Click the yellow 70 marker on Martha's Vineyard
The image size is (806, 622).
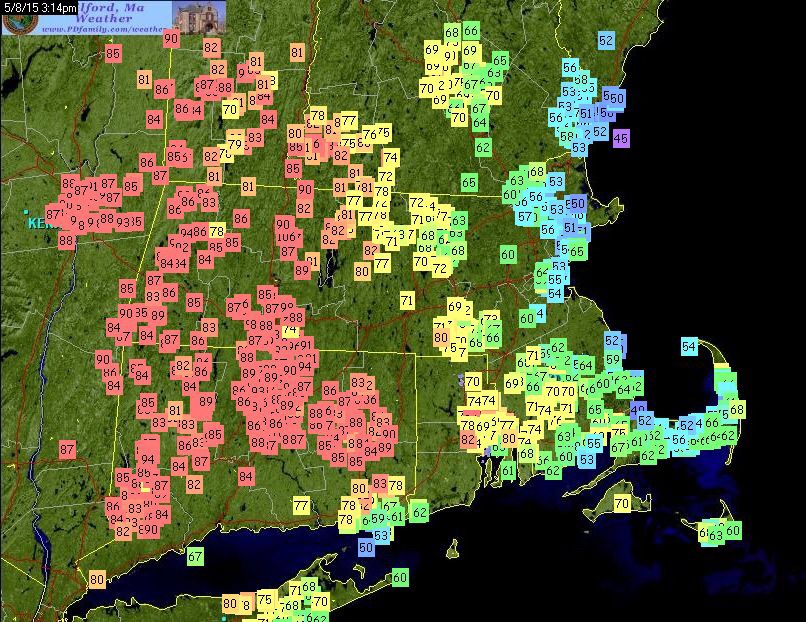[622, 504]
